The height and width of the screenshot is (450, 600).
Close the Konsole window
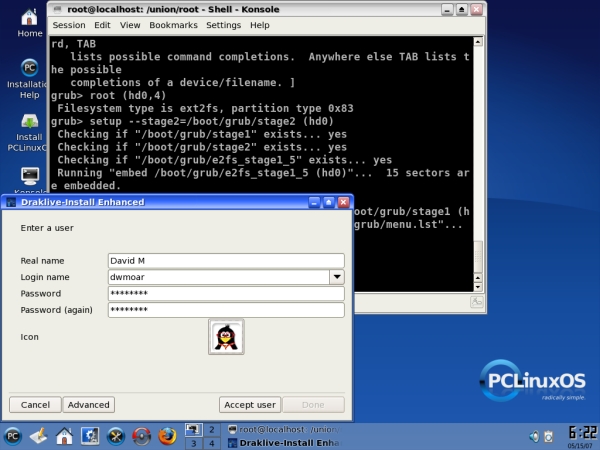[476, 9]
